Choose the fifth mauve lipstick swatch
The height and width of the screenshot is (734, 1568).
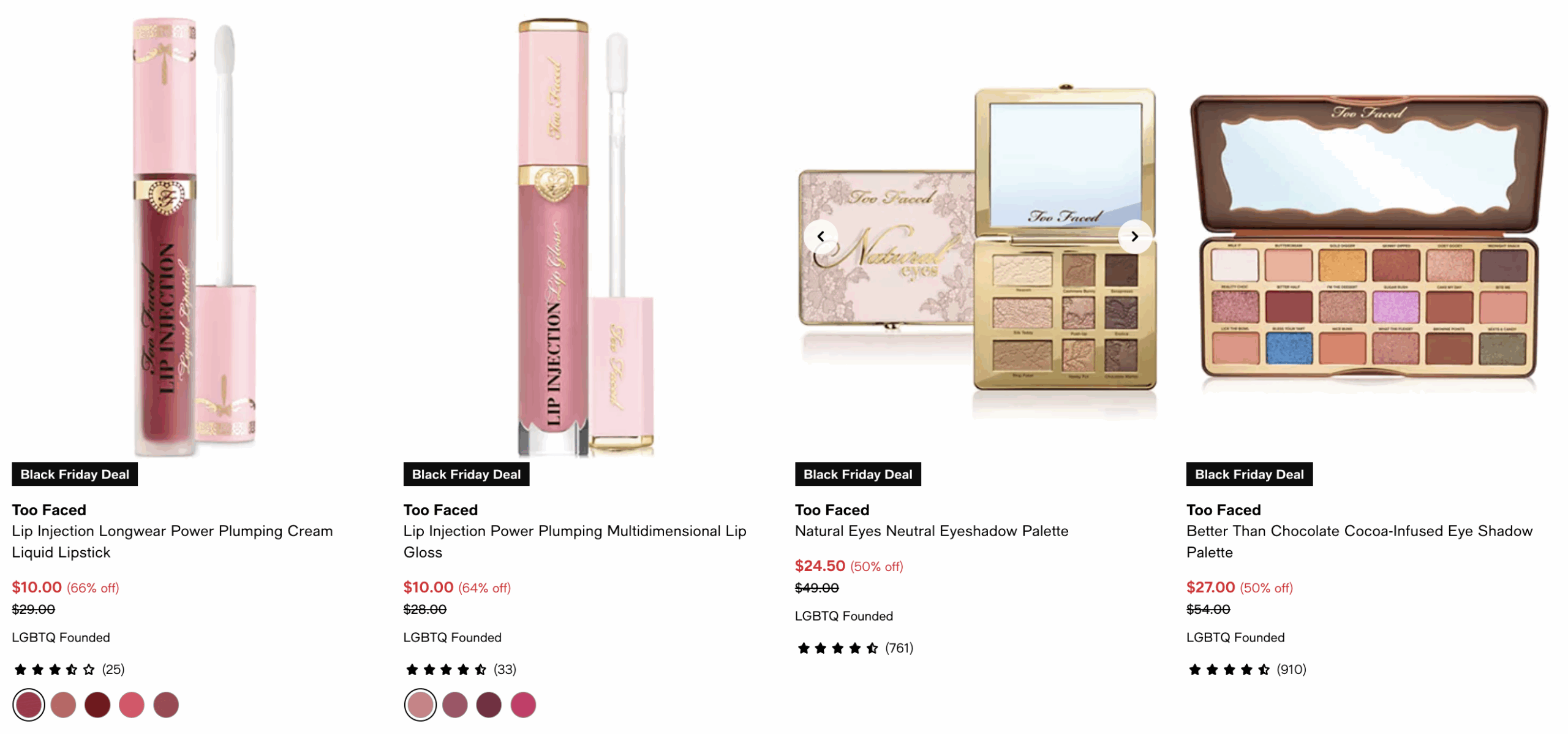tap(165, 704)
